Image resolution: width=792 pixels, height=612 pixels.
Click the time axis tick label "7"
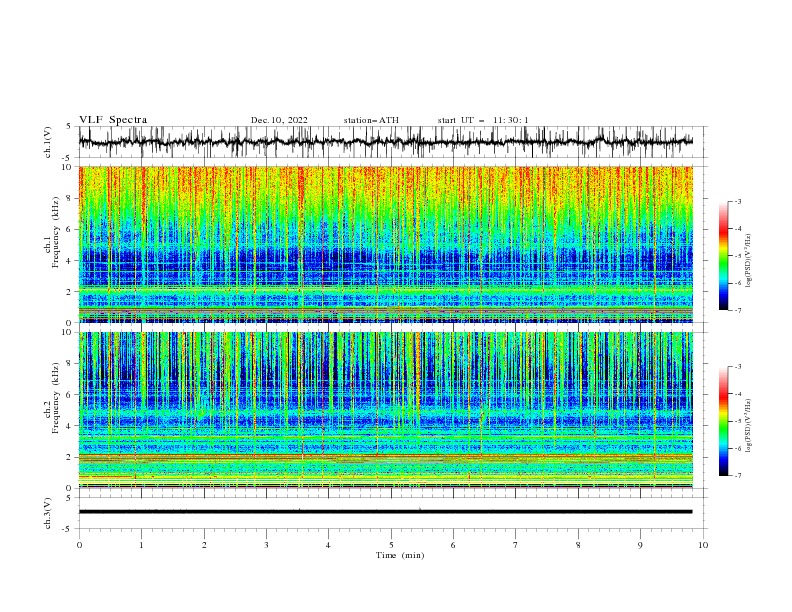pos(516,545)
